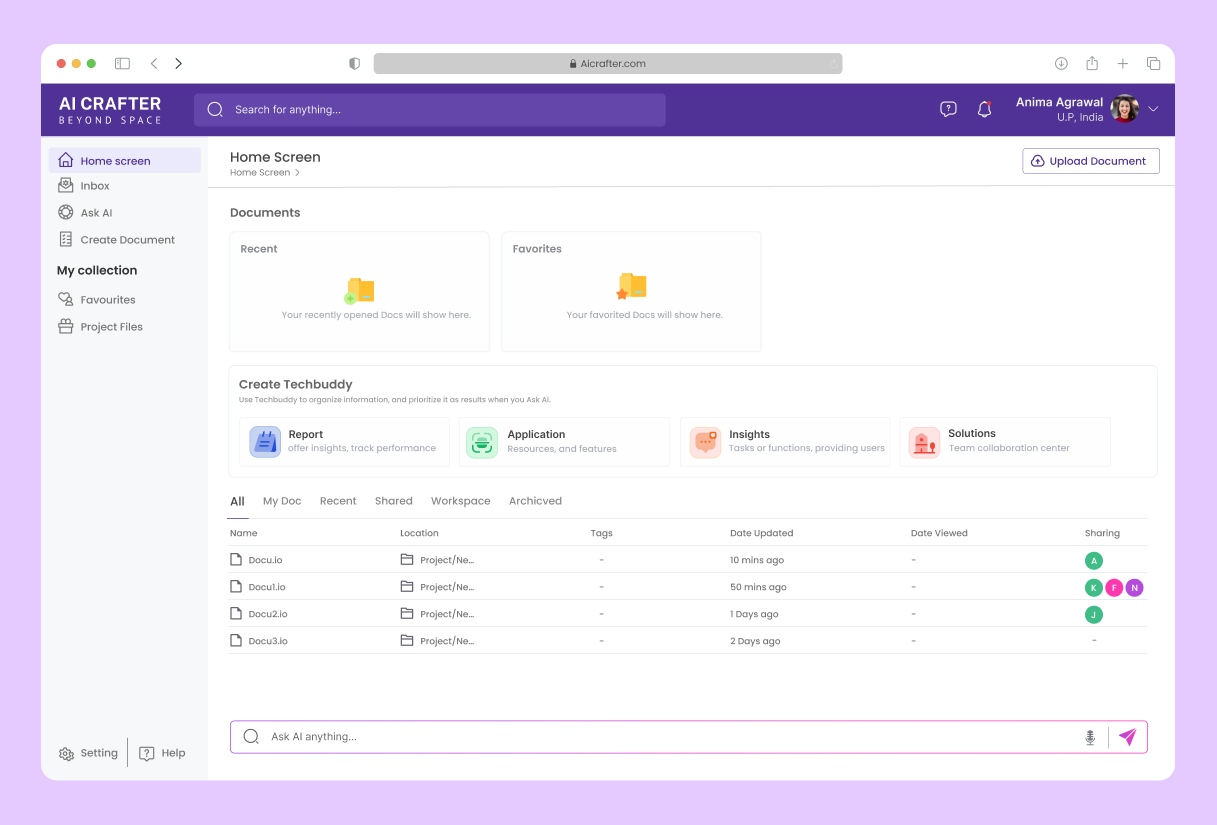The height and width of the screenshot is (825, 1217).
Task: Switch to the Shared tab
Action: click(393, 500)
